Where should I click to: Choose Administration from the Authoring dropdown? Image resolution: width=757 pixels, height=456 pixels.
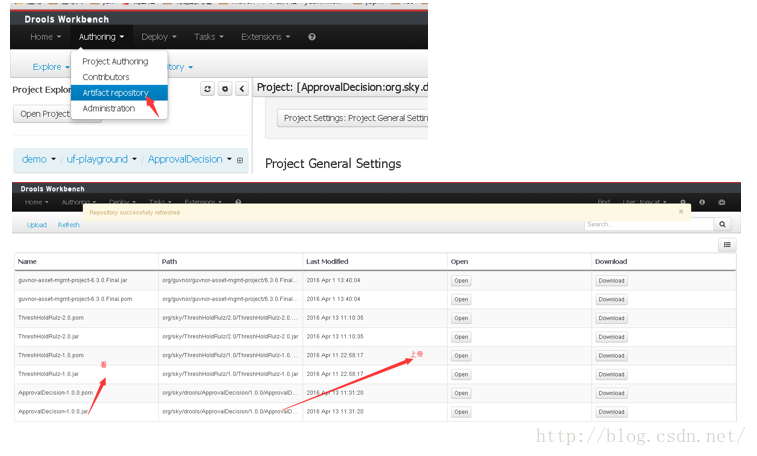pos(109,108)
